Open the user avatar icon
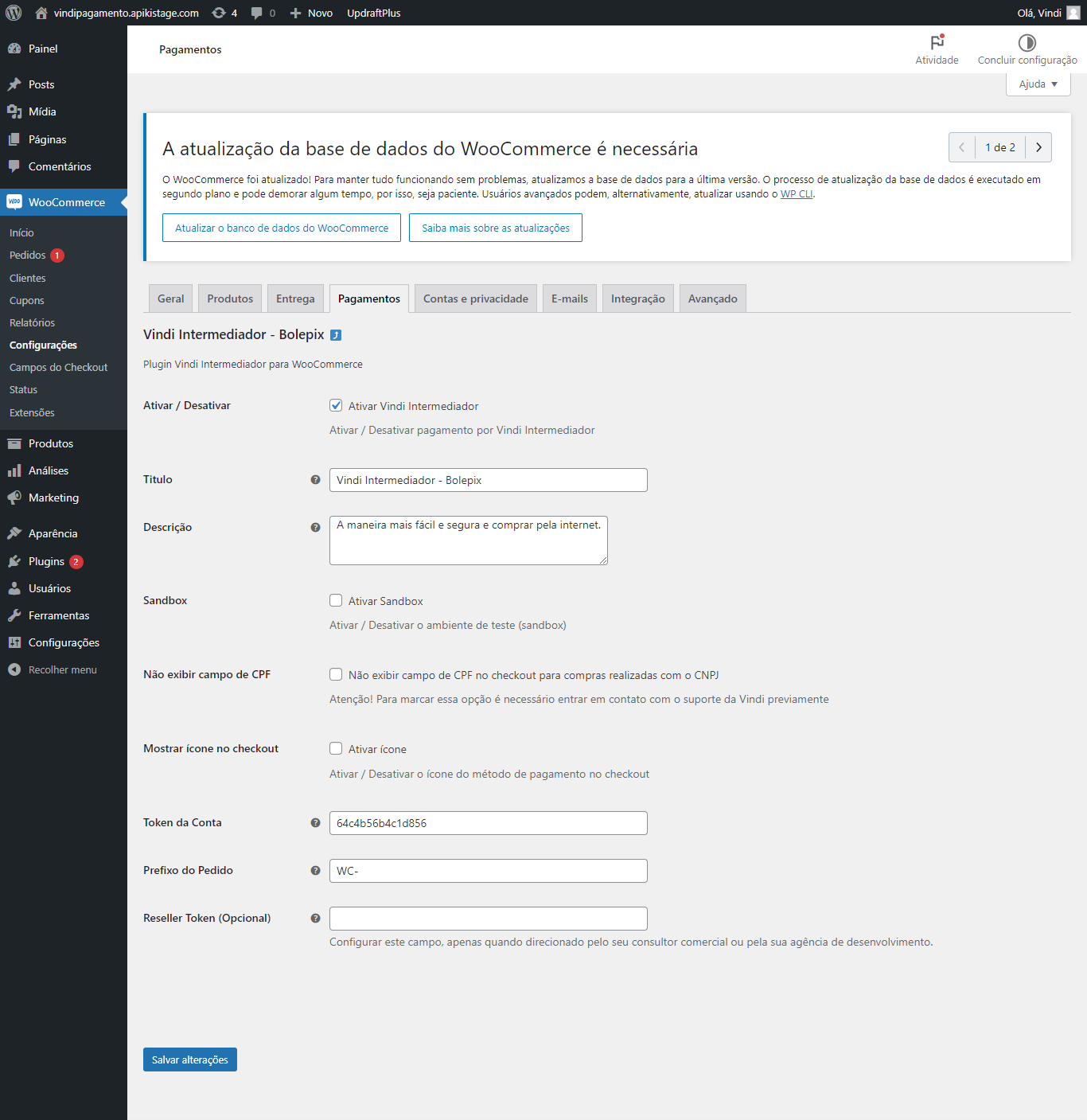The width and height of the screenshot is (1087, 1120). tap(1073, 13)
